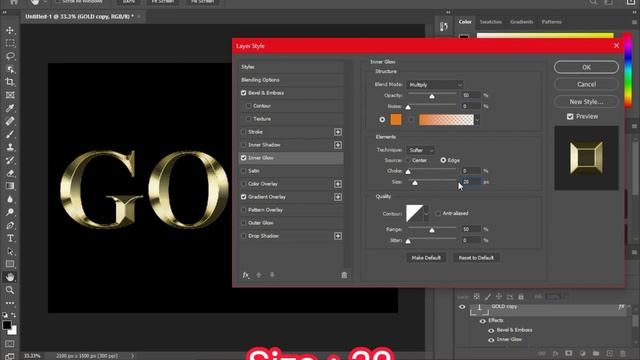Enable the Satin checkbox
Image resolution: width=640 pixels, height=360 pixels.
[x=244, y=171]
